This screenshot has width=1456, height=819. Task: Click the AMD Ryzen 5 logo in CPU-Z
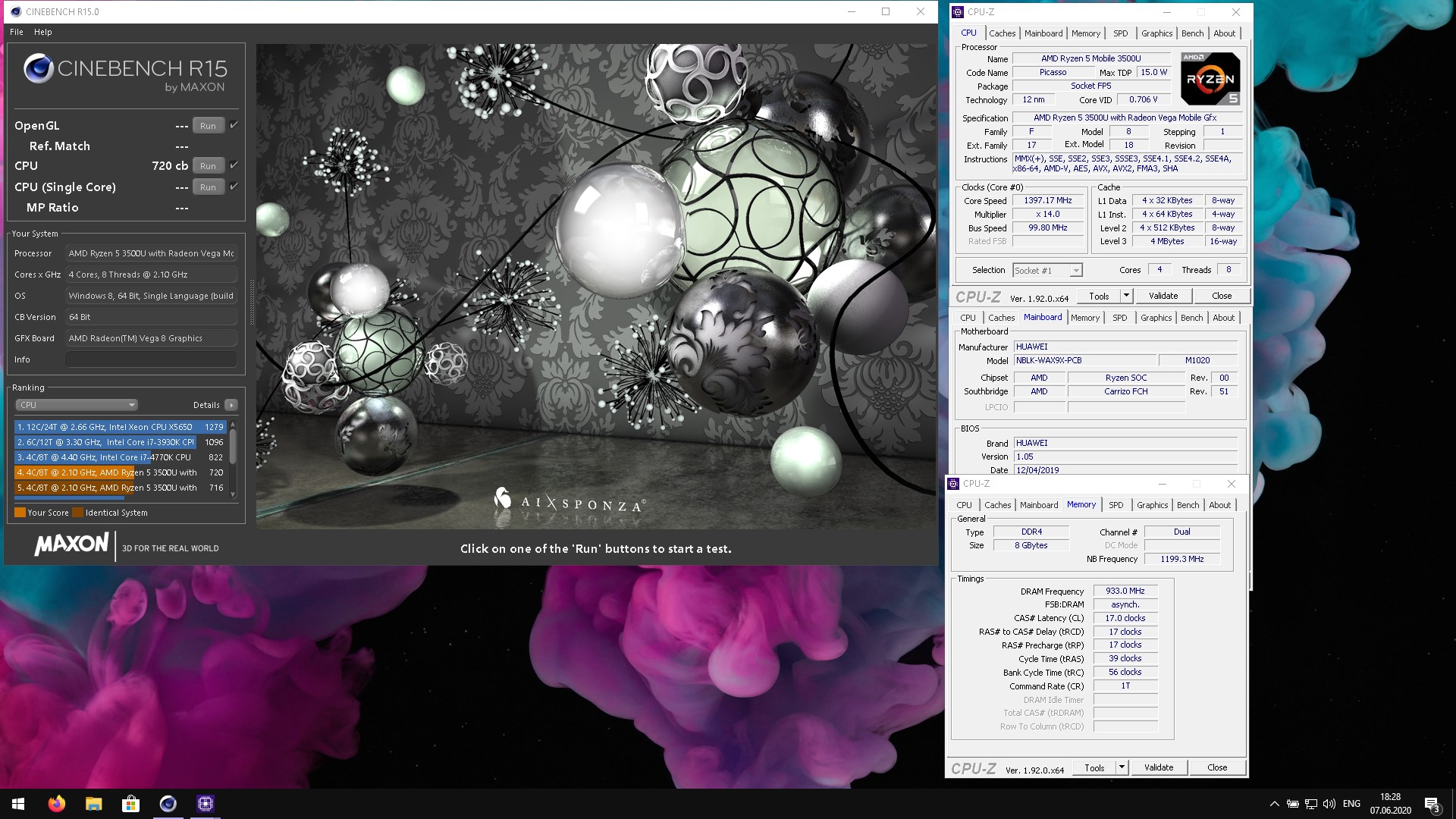point(1210,78)
